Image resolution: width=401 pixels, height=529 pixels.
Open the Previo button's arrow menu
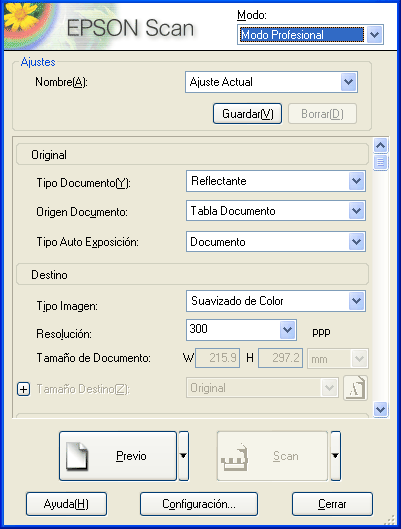[183, 456]
